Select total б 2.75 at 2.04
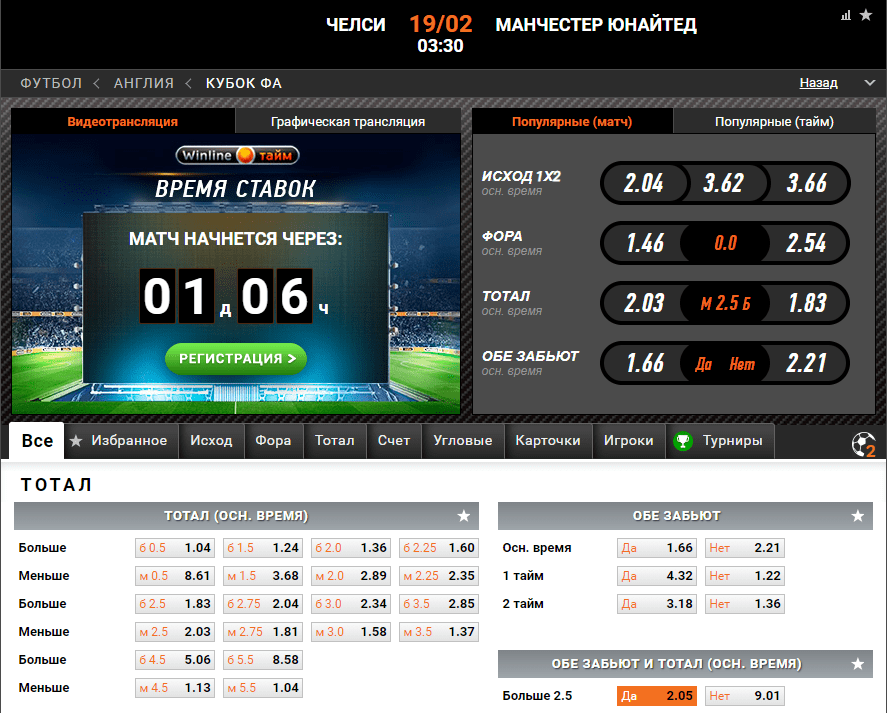The height and width of the screenshot is (713, 887). coord(262,604)
